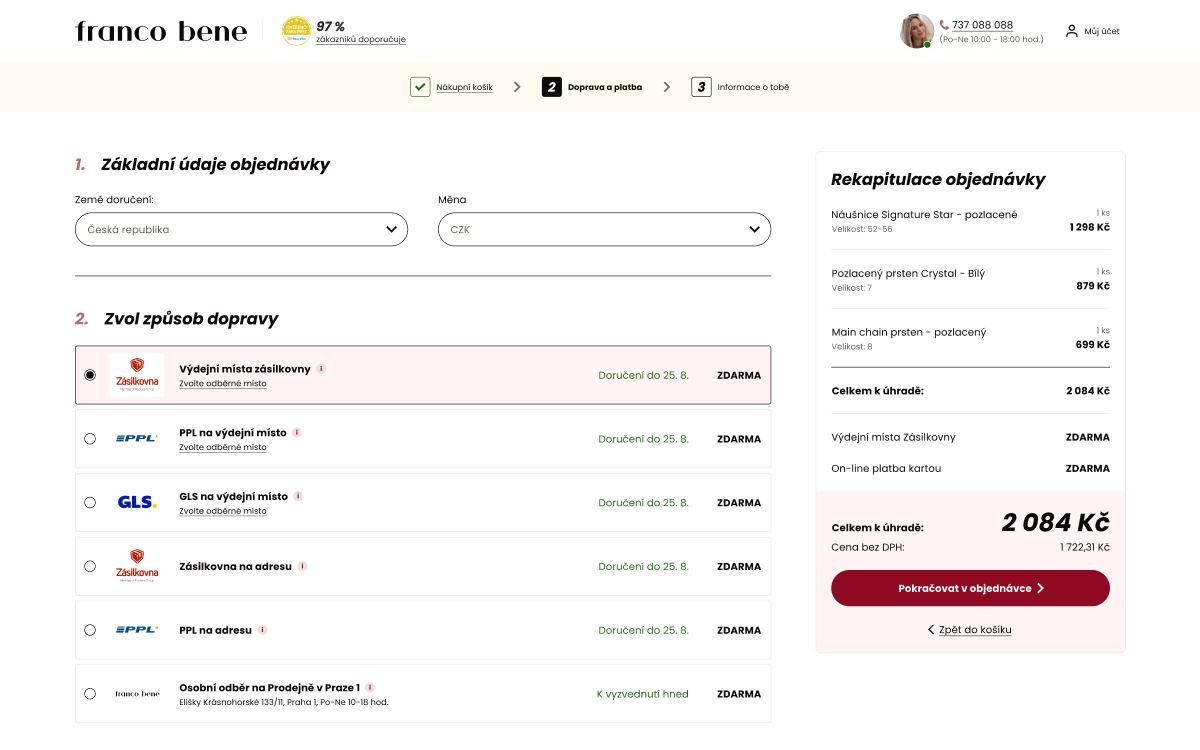This screenshot has height=750, width=1200.
Task: Click Main chain prsten - pozlacený item
Action: (908, 332)
